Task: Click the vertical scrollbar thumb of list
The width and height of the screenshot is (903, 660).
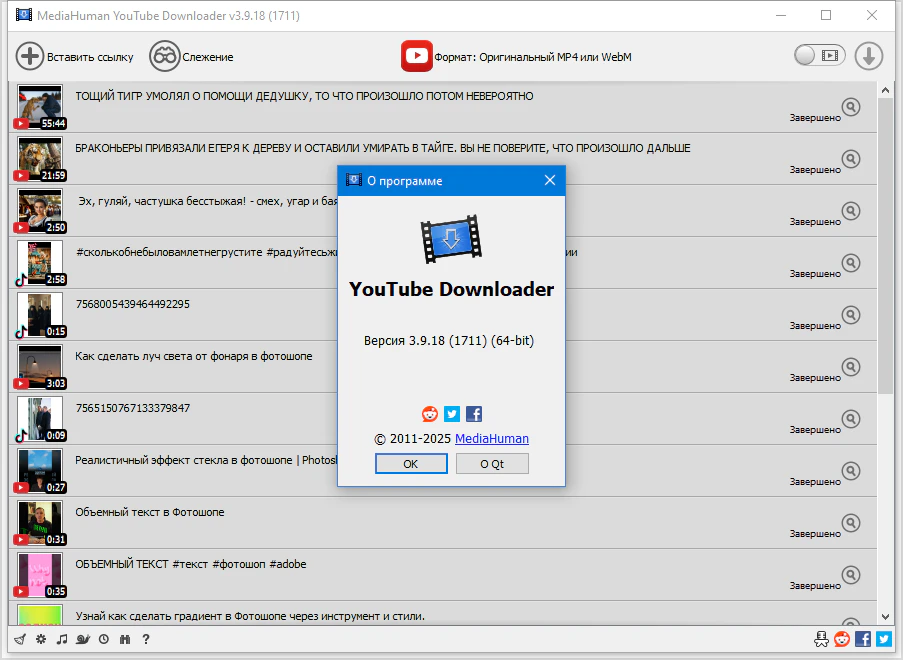Action: click(885, 246)
